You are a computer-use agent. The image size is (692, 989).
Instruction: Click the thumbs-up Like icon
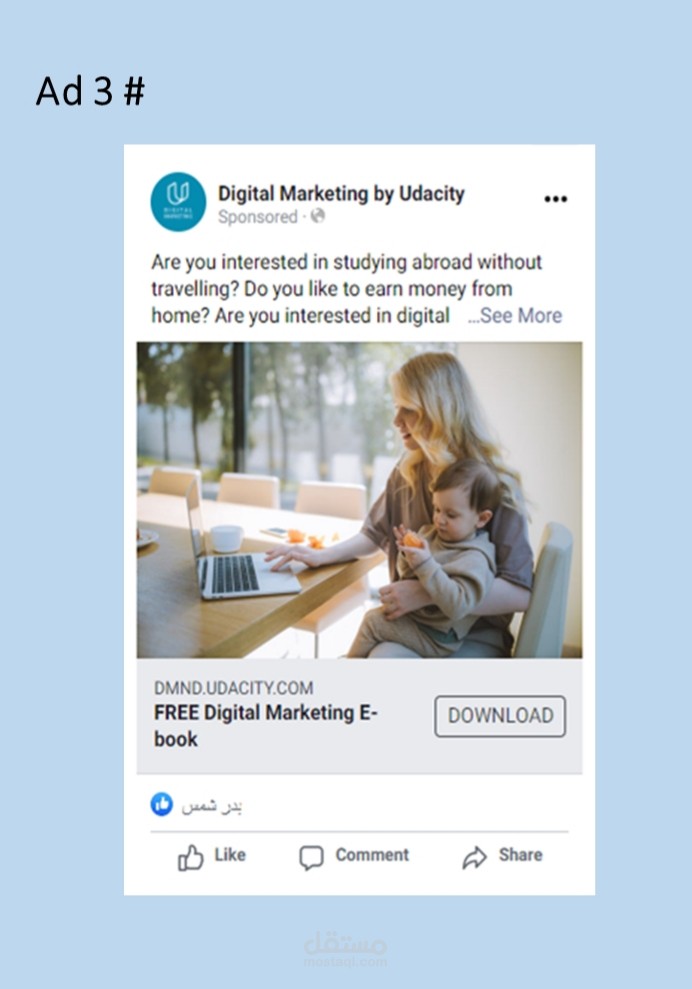point(191,858)
